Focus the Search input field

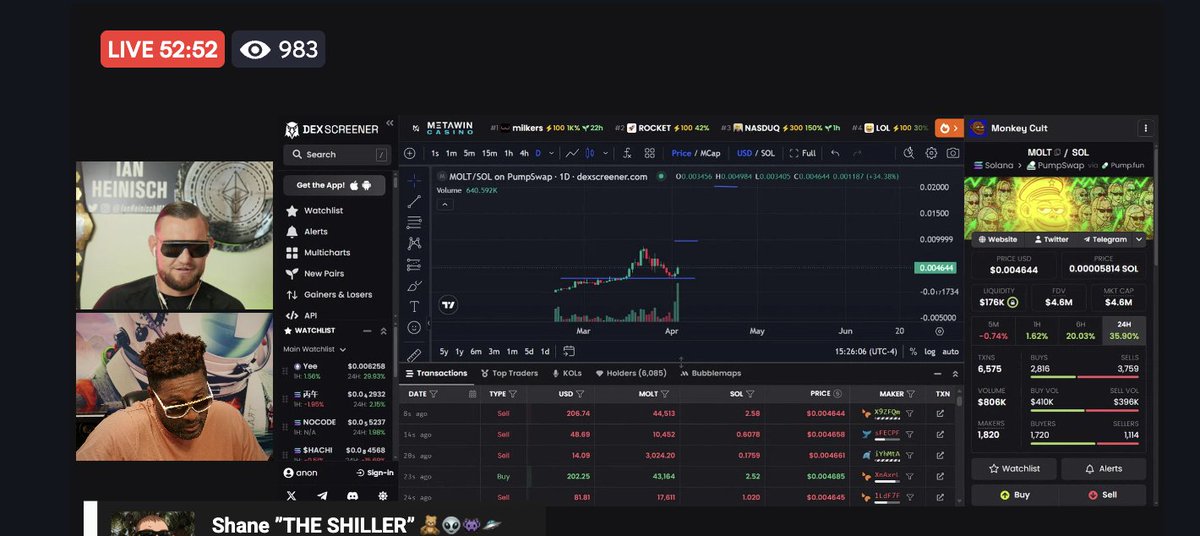click(338, 154)
